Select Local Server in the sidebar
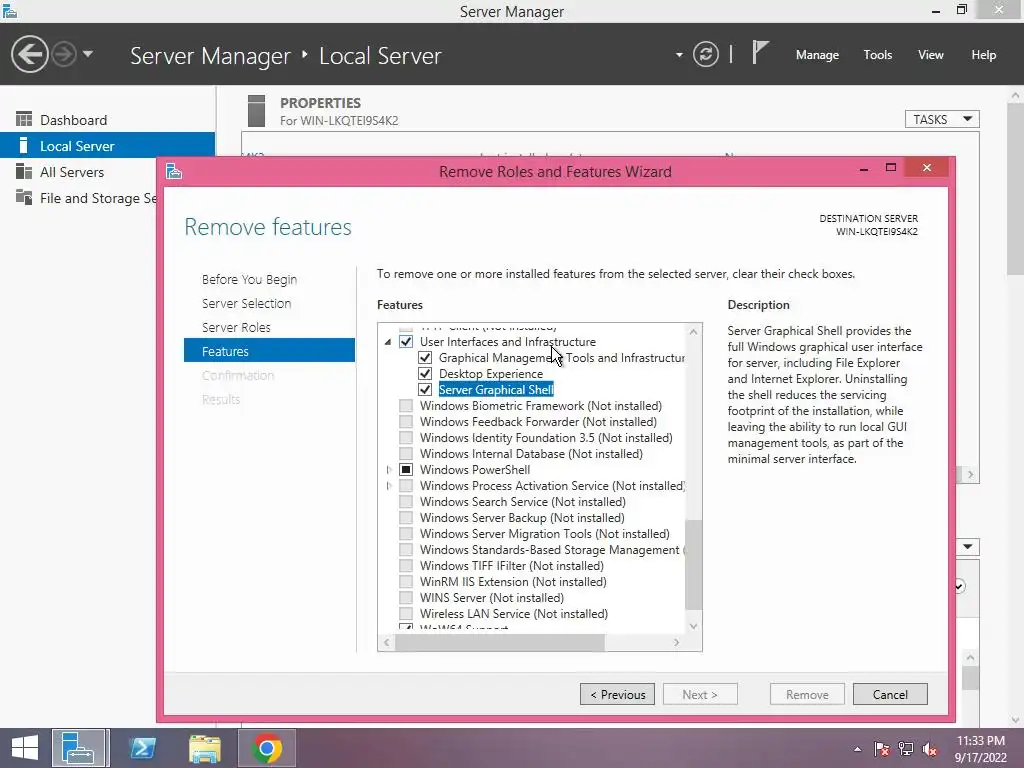The image size is (1024, 768). [107, 146]
